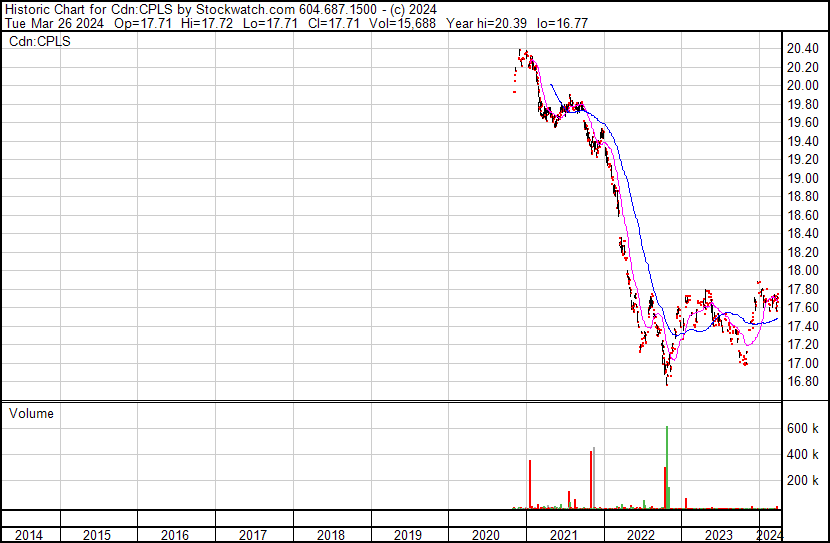Viewport: 830px width, 543px height.
Task: Click the 19.00 price axis label
Action: coord(804,178)
